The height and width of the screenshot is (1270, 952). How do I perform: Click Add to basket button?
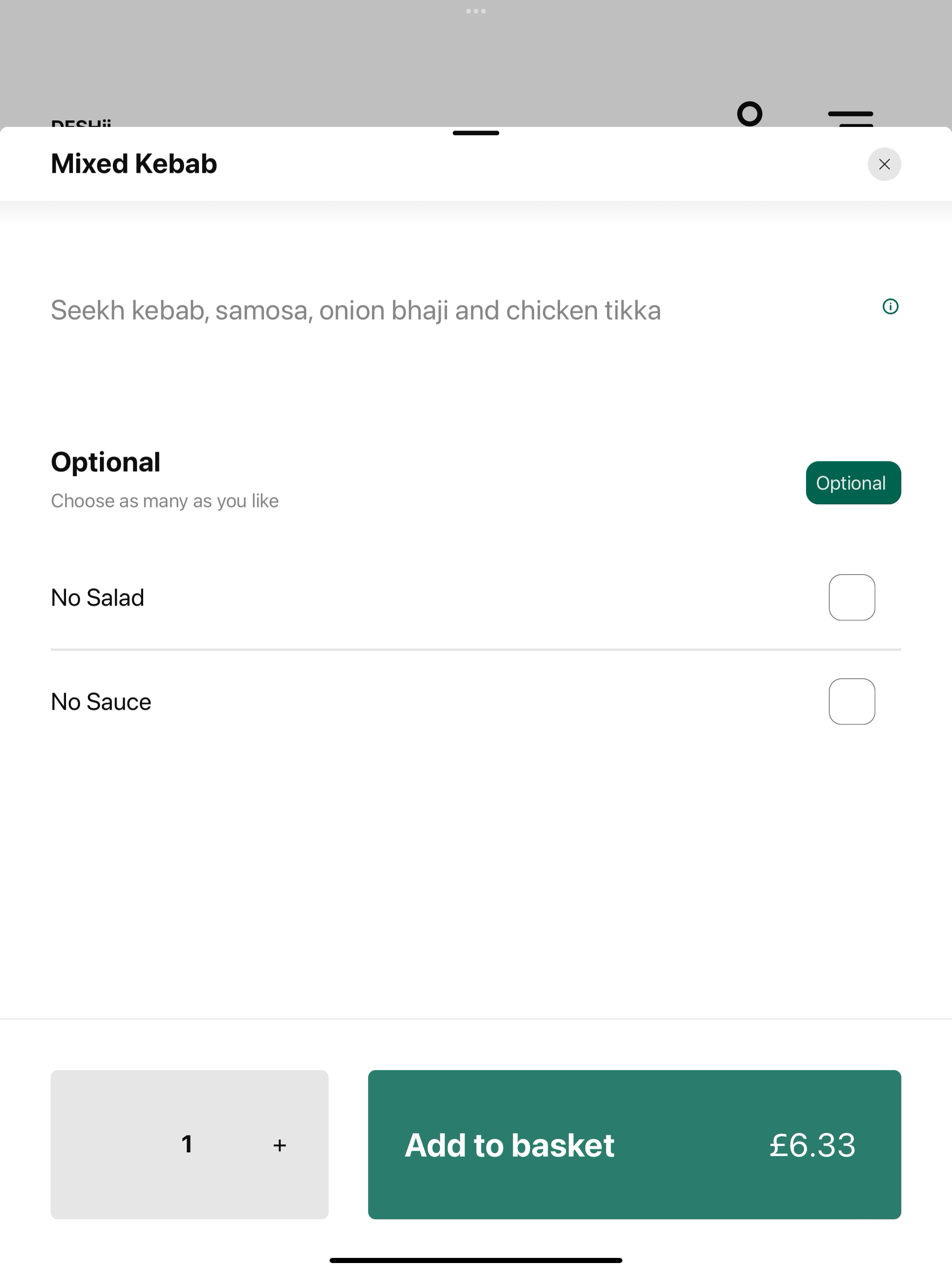[635, 1144]
